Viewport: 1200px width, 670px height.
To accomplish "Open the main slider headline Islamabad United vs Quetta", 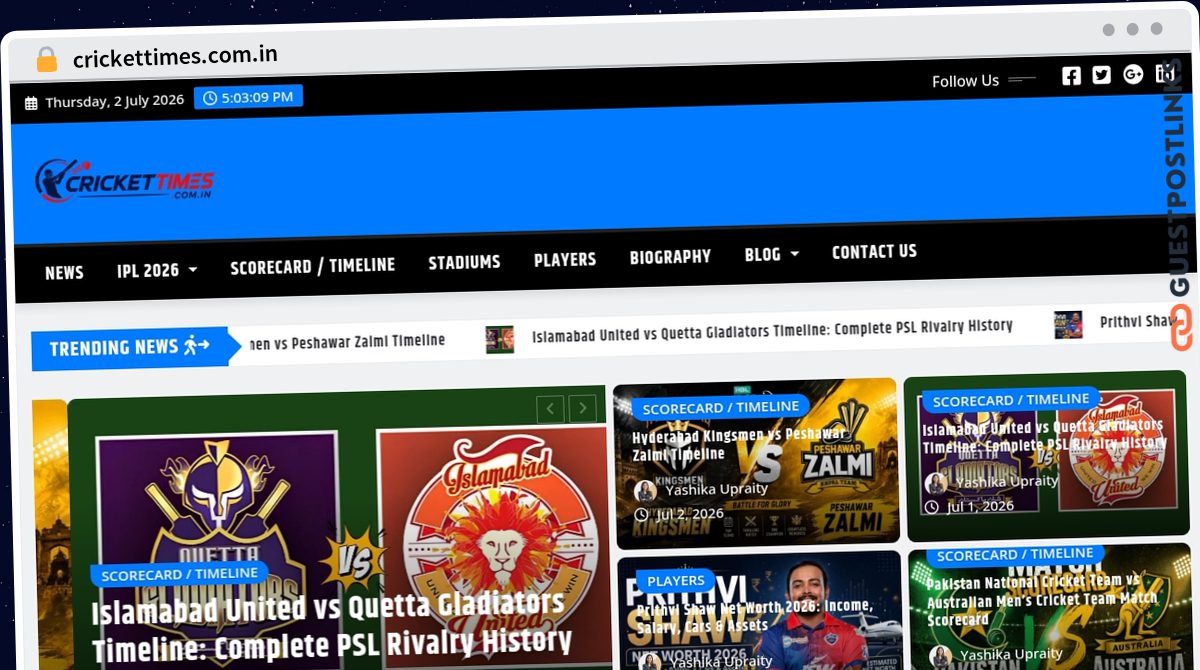I will 330,625.
